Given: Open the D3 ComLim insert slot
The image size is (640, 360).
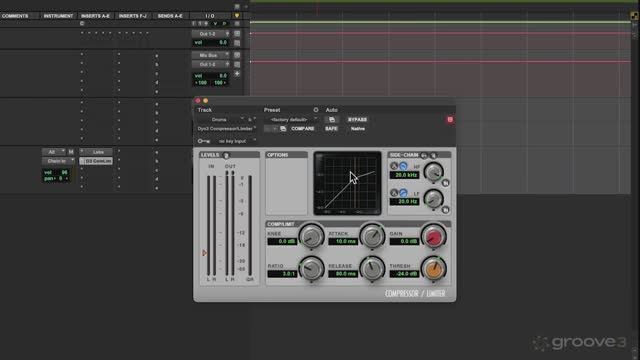Looking at the screenshot, I should point(96,161).
